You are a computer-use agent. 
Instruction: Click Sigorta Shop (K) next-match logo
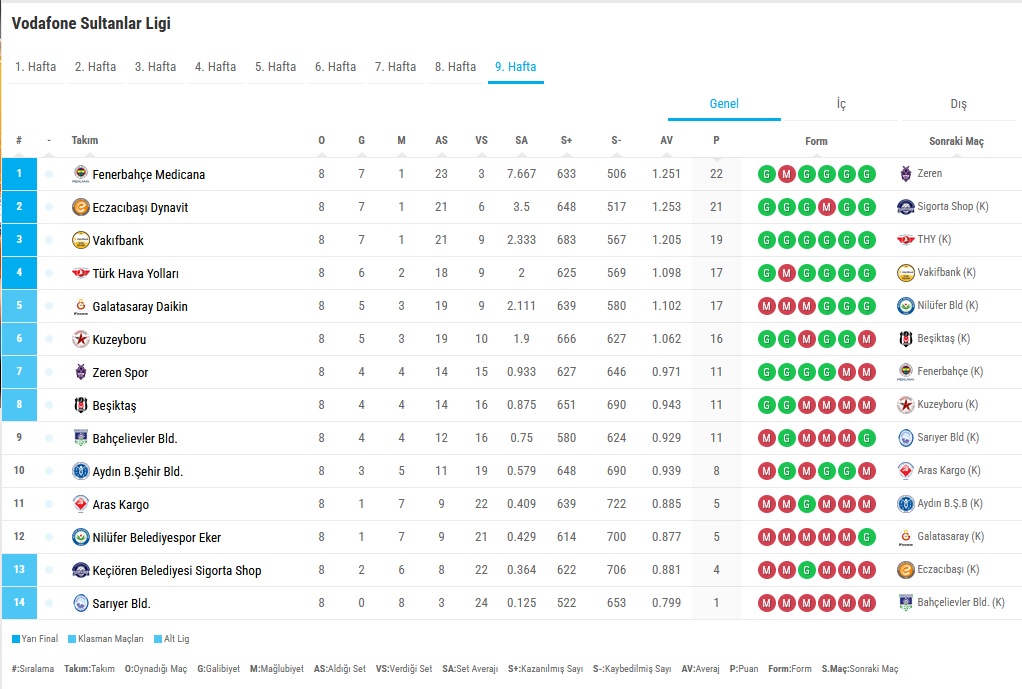pos(905,207)
